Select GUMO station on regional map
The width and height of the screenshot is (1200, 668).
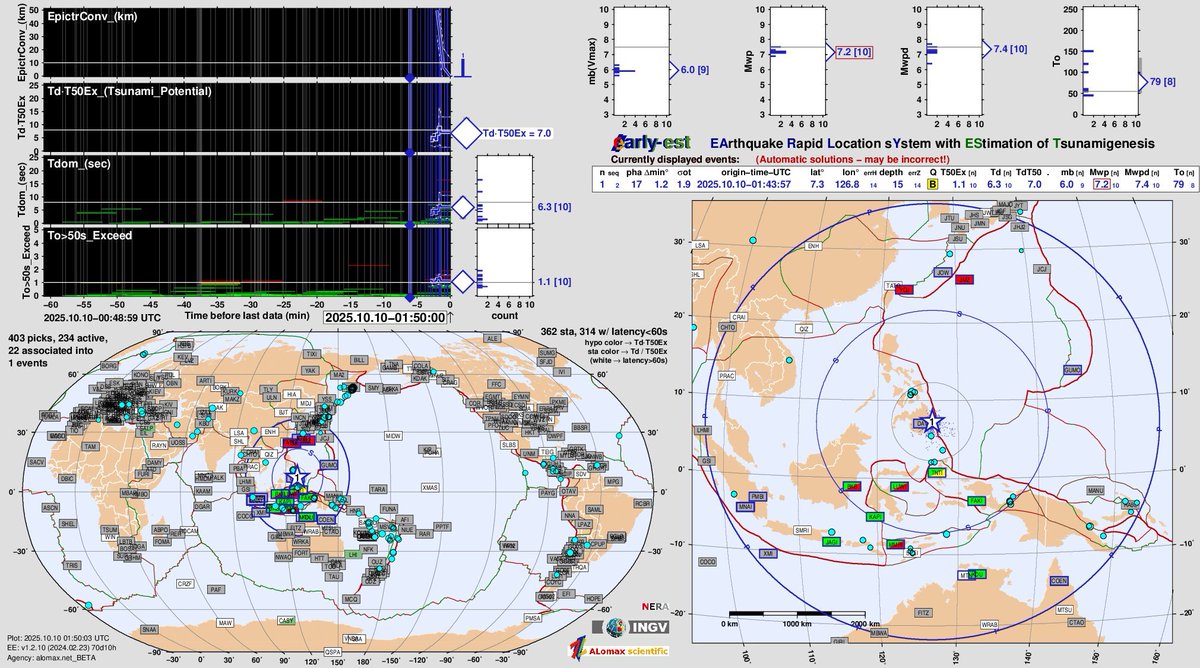[x=1075, y=370]
